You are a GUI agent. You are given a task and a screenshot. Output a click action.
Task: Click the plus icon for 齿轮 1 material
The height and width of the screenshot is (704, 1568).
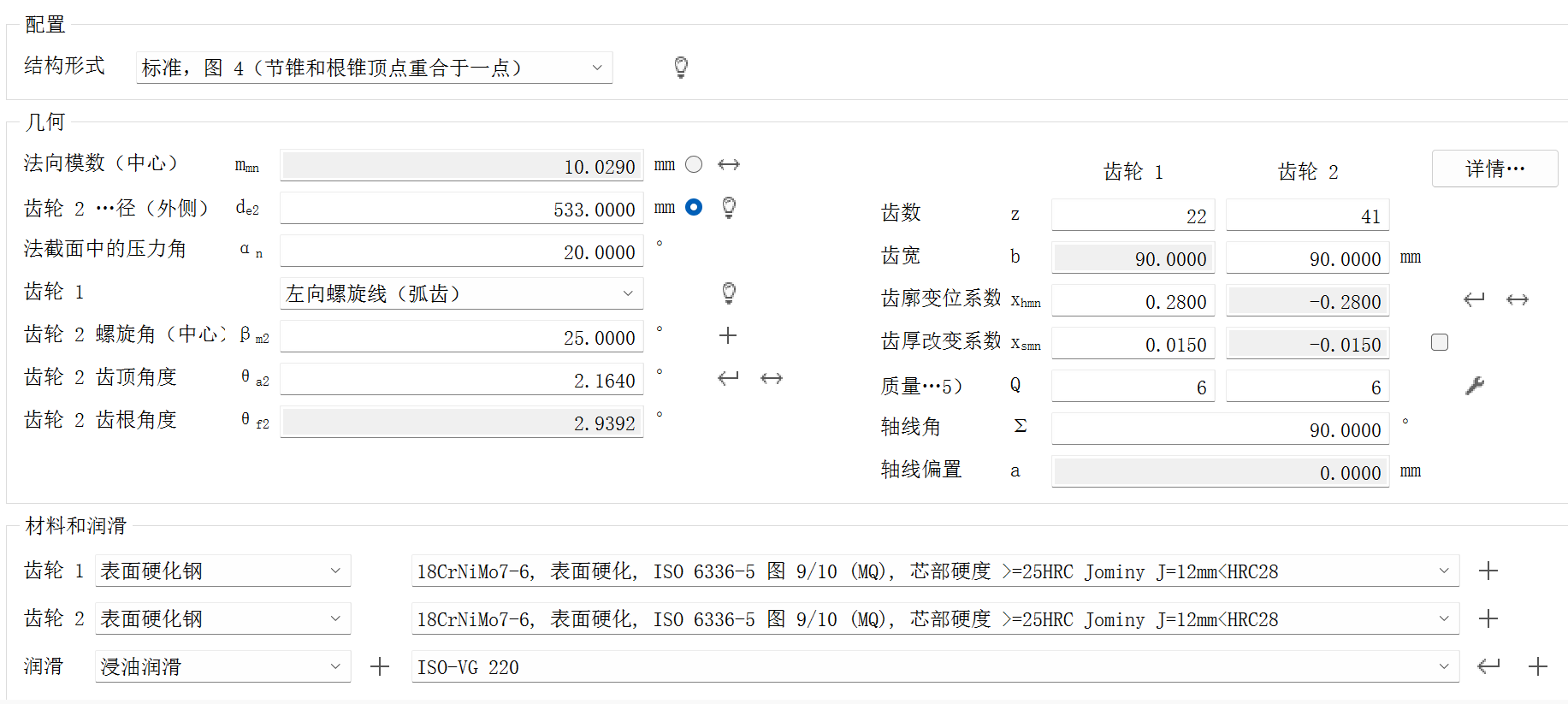pyautogui.click(x=1488, y=571)
